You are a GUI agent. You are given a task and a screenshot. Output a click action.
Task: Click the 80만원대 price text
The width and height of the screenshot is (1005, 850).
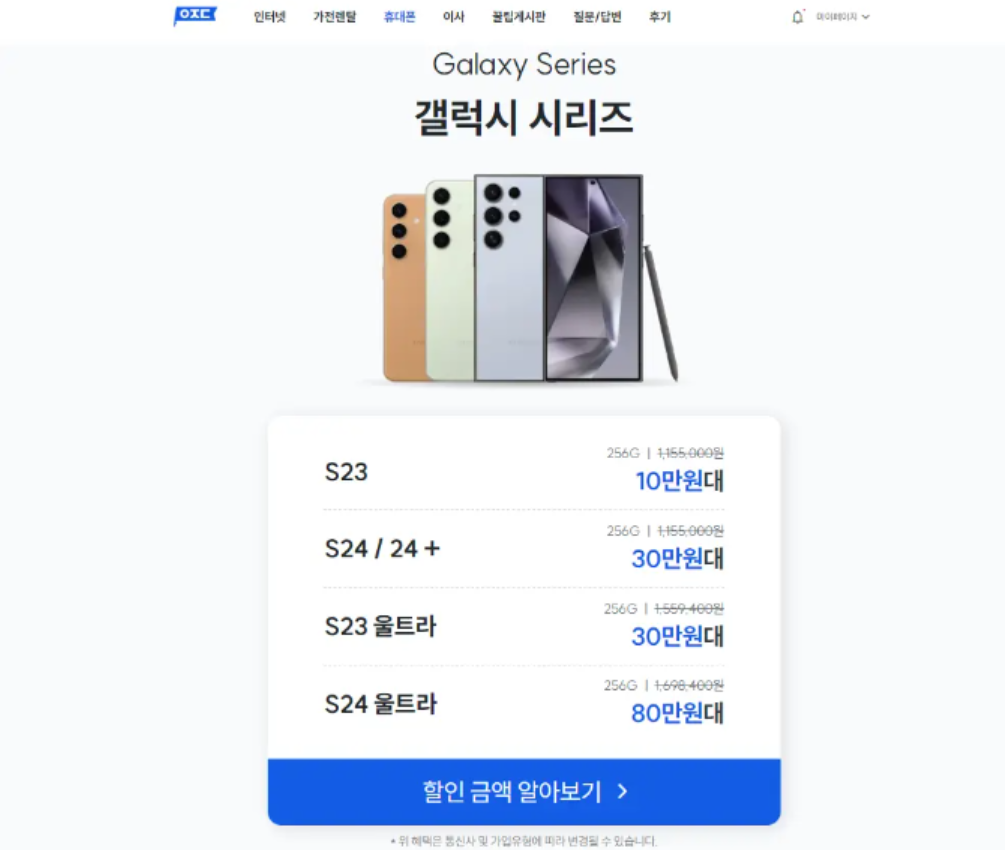[677, 713]
